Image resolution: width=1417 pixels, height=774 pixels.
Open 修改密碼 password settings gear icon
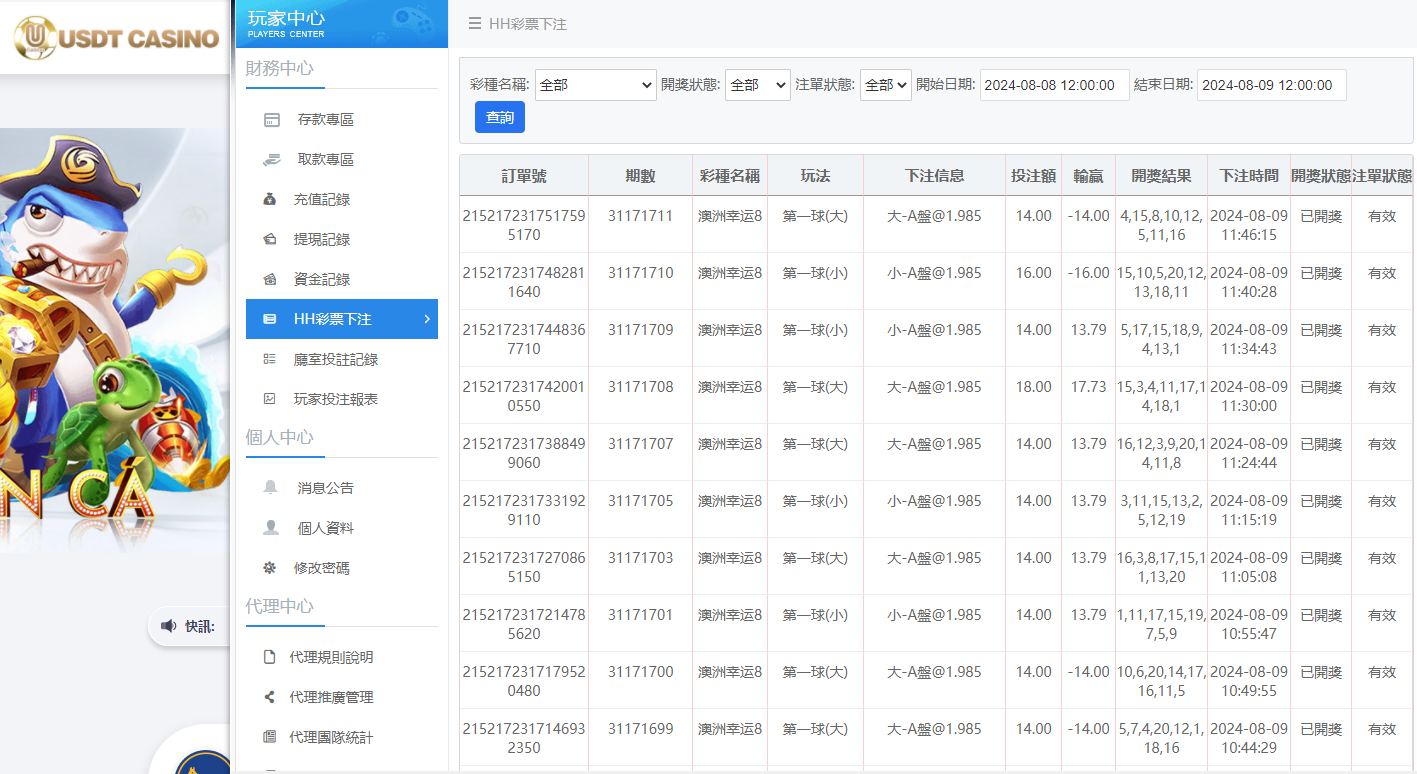pyautogui.click(x=272, y=567)
